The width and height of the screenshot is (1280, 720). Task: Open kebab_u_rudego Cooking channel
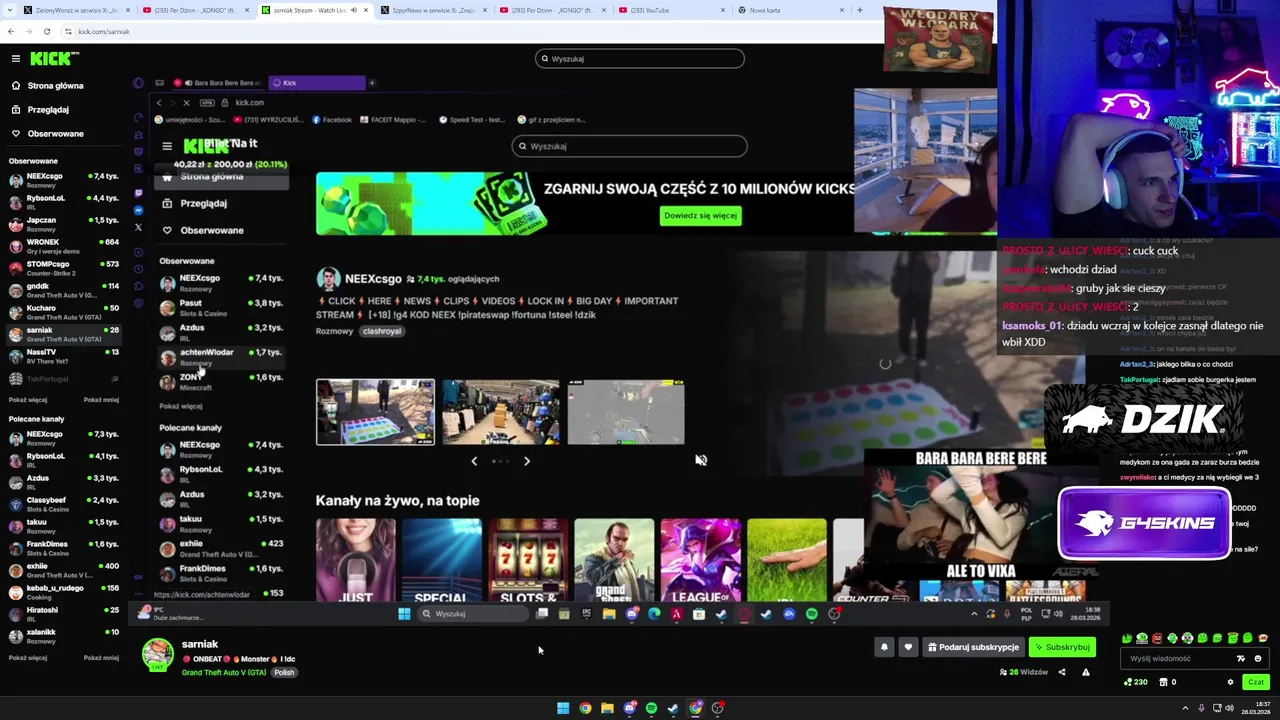click(63, 592)
